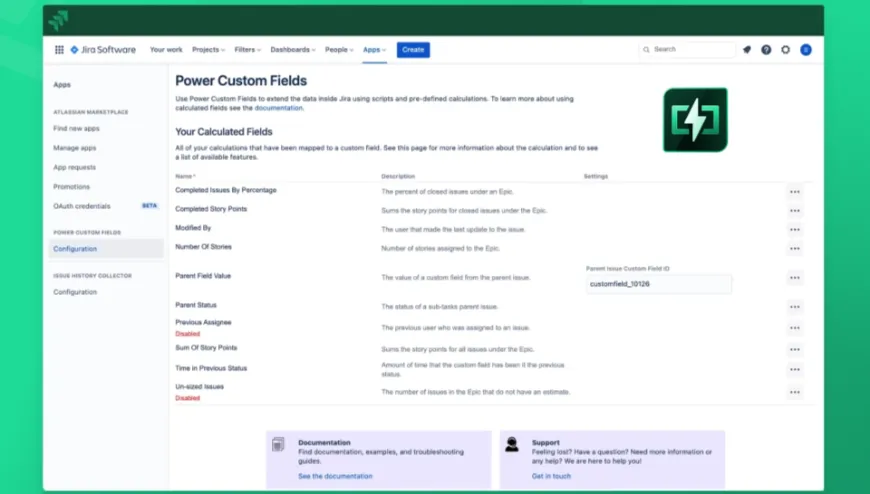Open the notifications icon in the header

747,49
